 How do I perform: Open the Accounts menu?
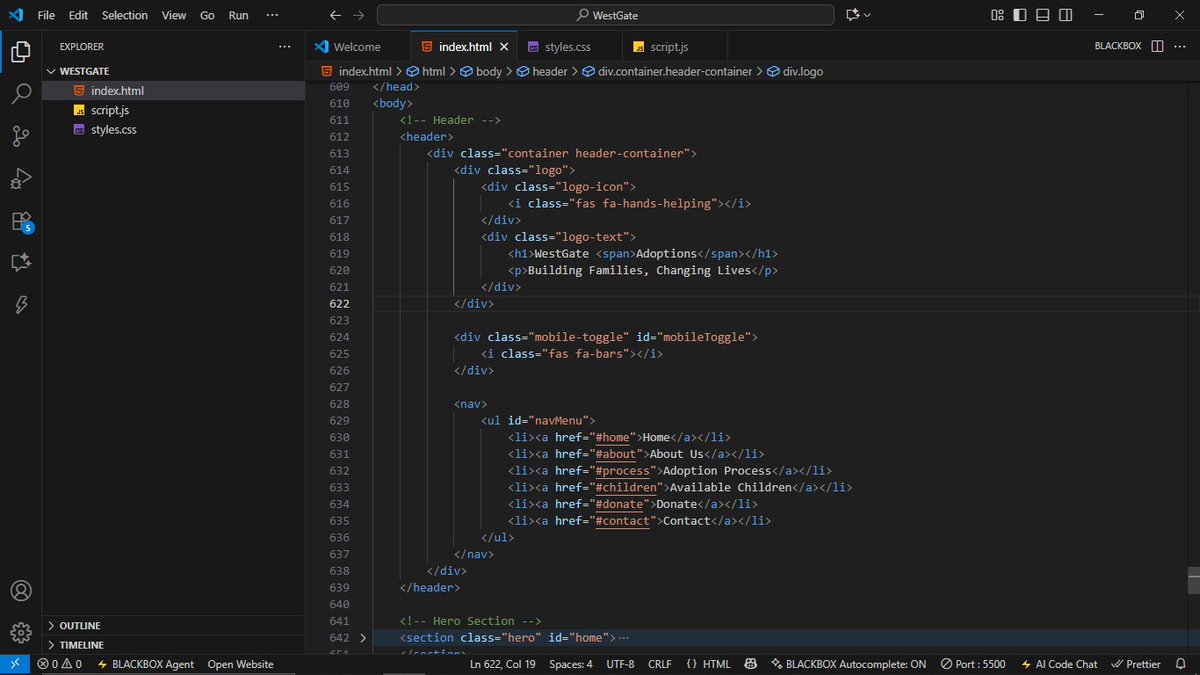click(x=20, y=591)
